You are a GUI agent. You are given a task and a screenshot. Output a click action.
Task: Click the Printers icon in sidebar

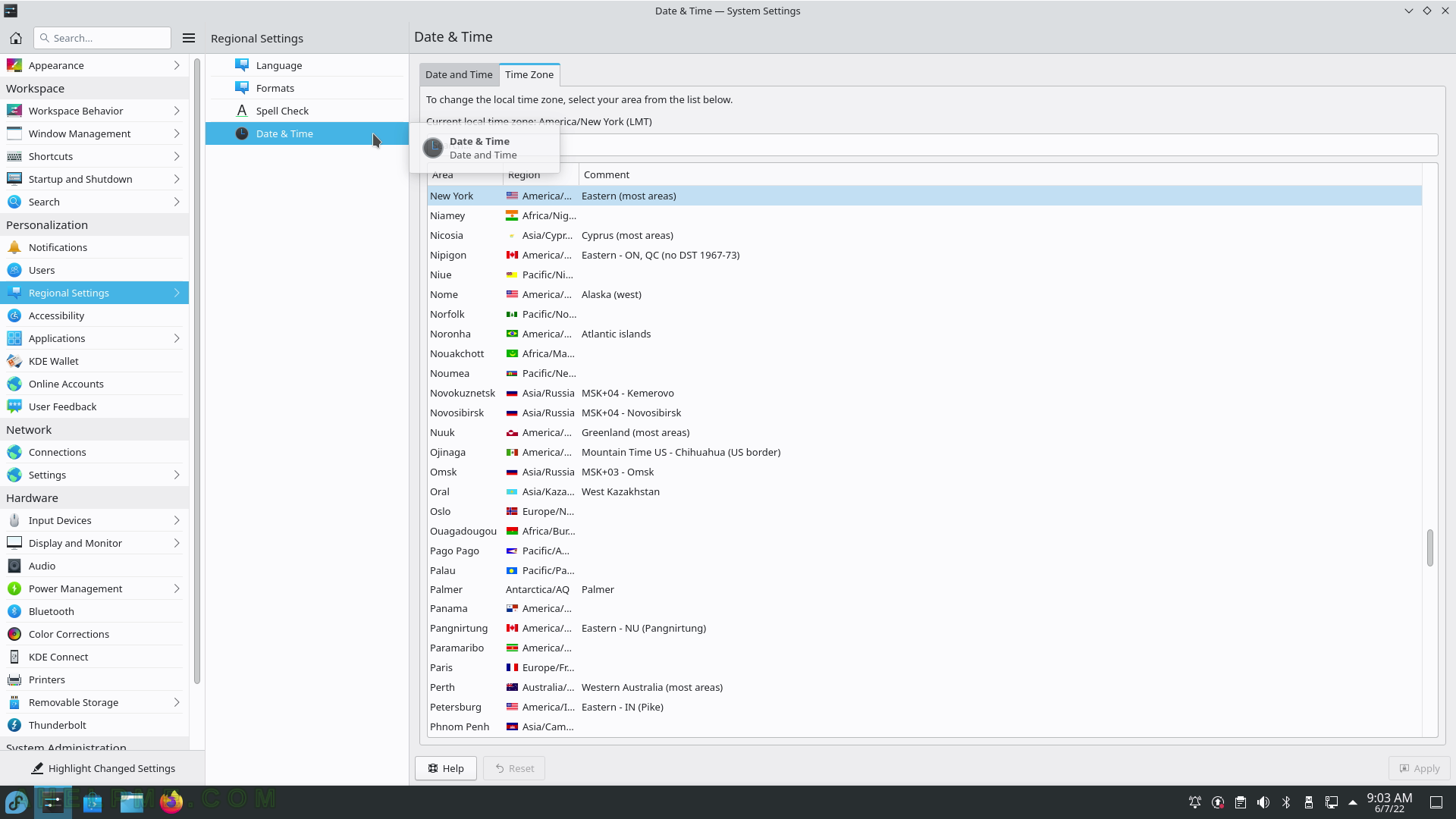tap(14, 679)
